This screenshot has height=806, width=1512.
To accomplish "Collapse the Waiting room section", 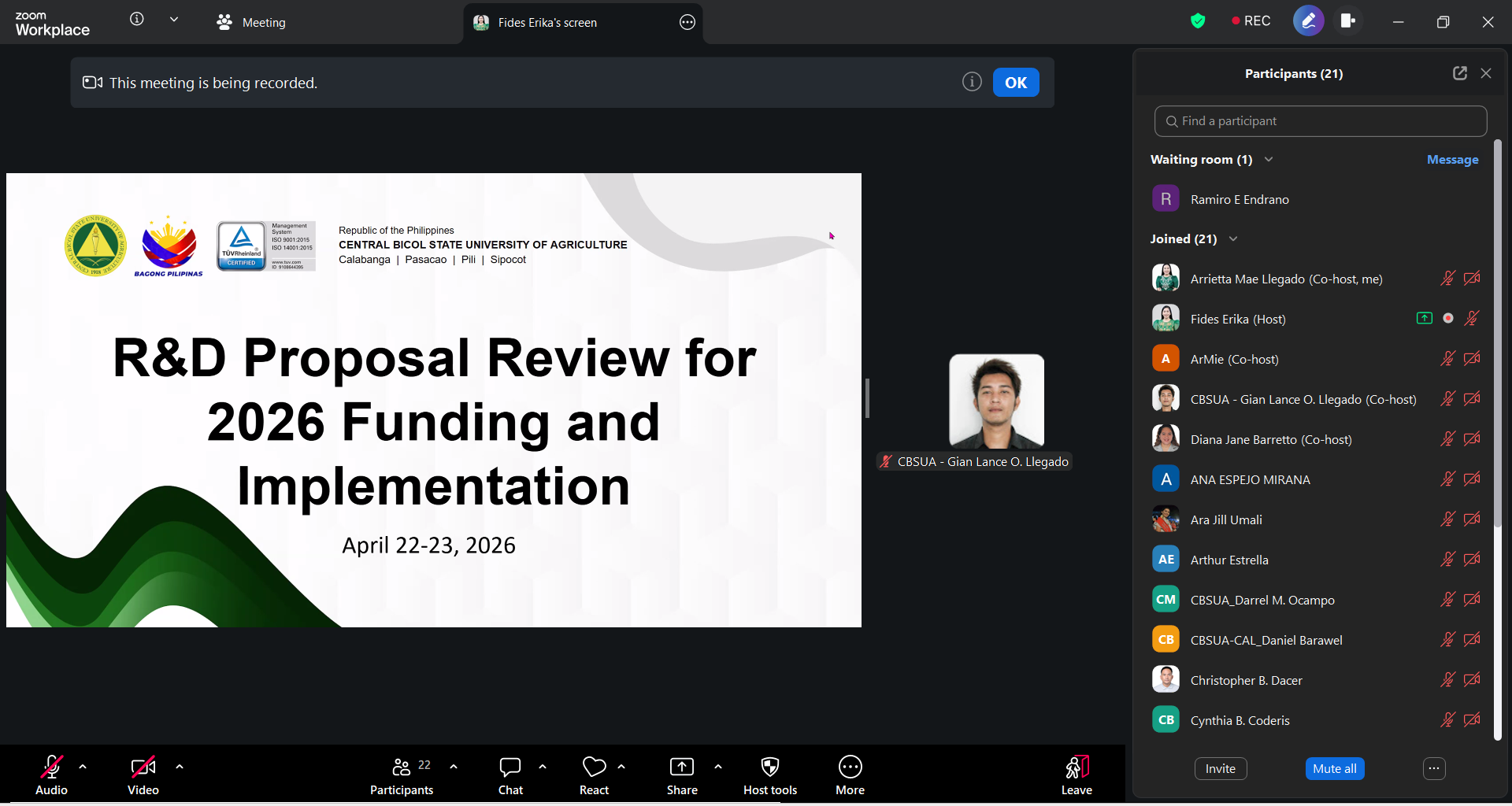I will (x=1269, y=160).
